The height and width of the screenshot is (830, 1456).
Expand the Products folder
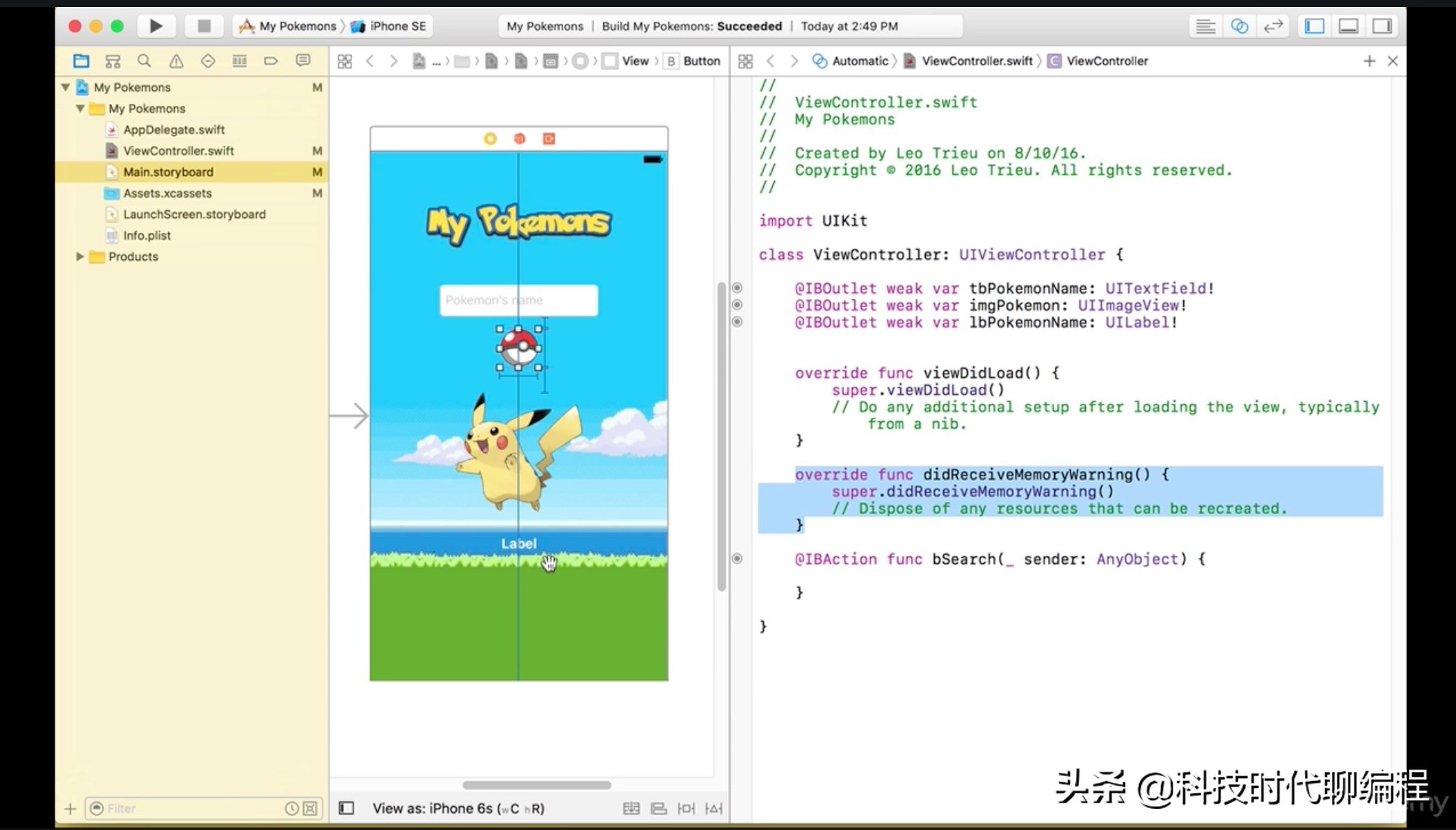79,257
